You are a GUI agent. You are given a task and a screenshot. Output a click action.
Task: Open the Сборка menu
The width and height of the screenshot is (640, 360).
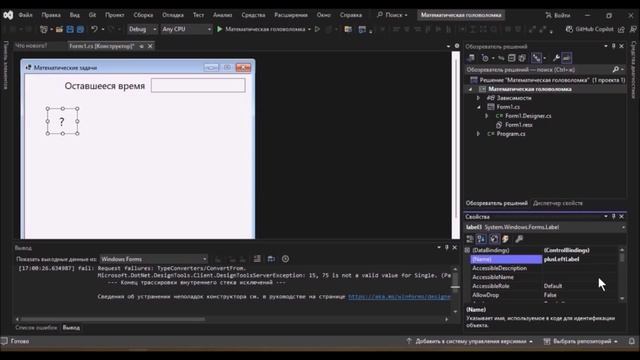(143, 15)
